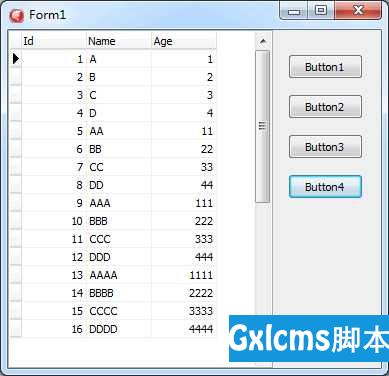This screenshot has width=389, height=376.
Task: Click the vertical scrollbar thumb grip
Action: [x=262, y=126]
